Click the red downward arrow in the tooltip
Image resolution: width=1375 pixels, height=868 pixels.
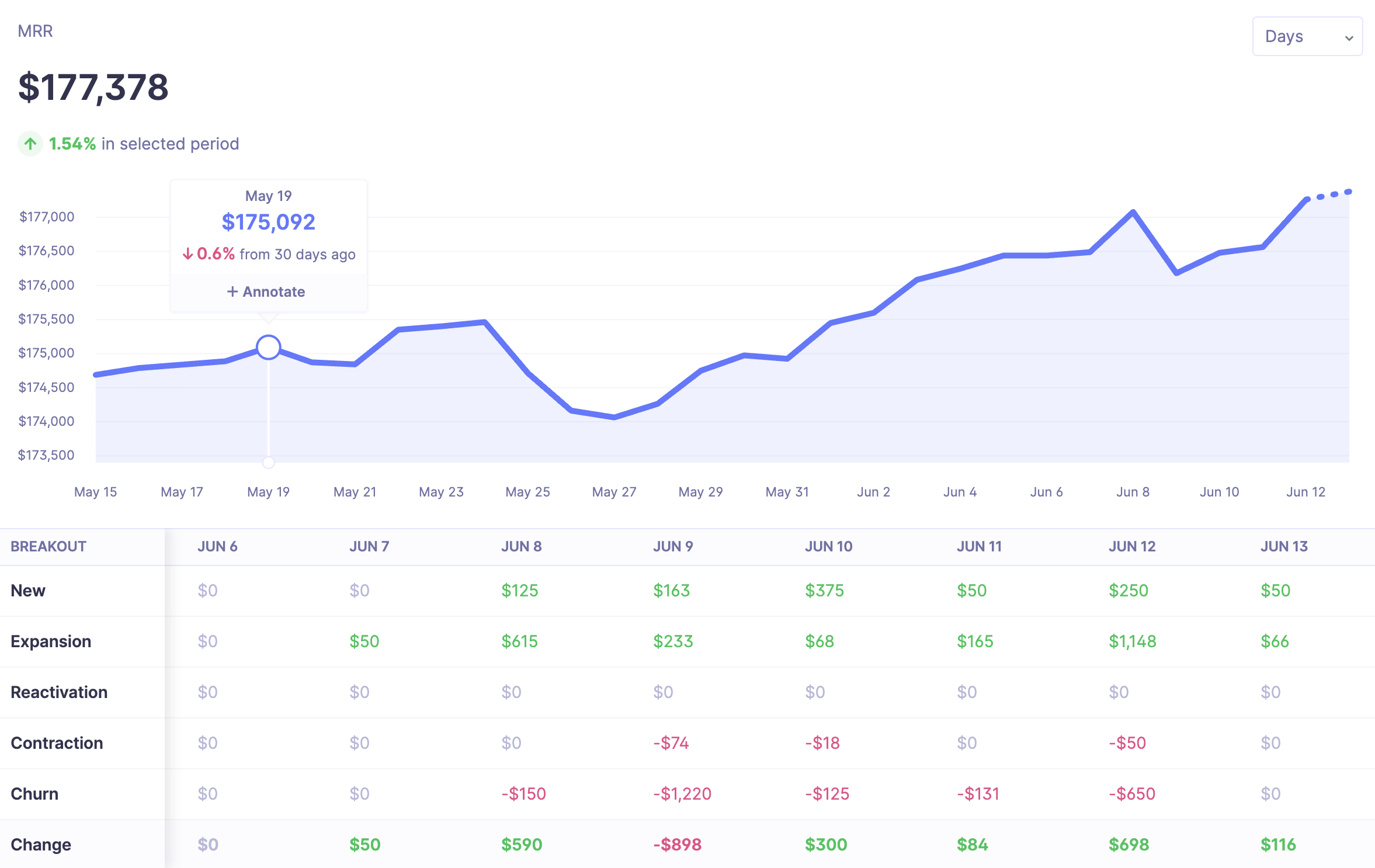tap(188, 254)
